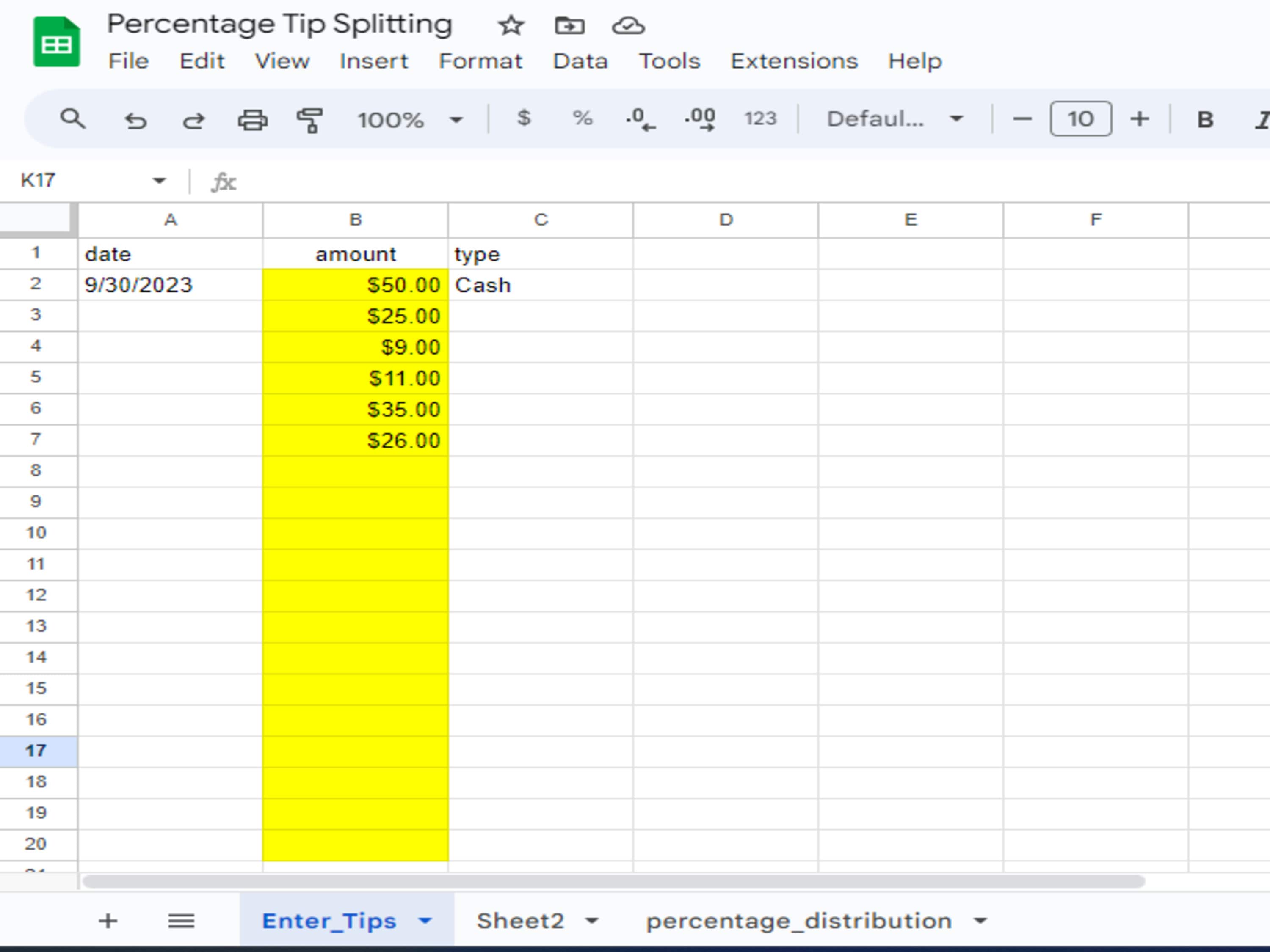Screen dimensions: 1270x952
Task: Click the decrease decimal places icon
Action: click(639, 119)
